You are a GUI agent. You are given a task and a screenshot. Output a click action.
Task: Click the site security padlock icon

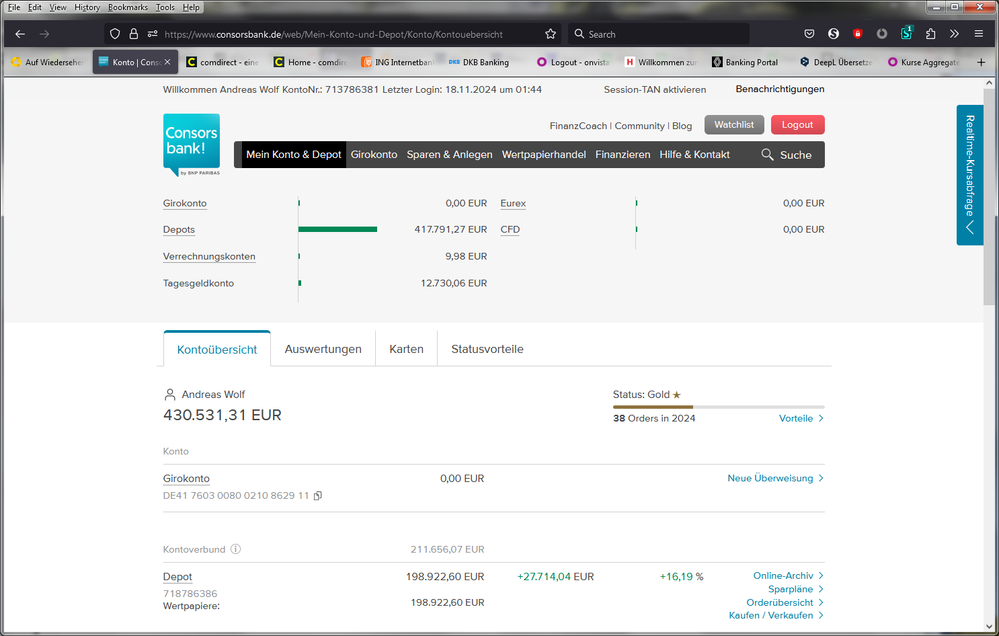(133, 34)
